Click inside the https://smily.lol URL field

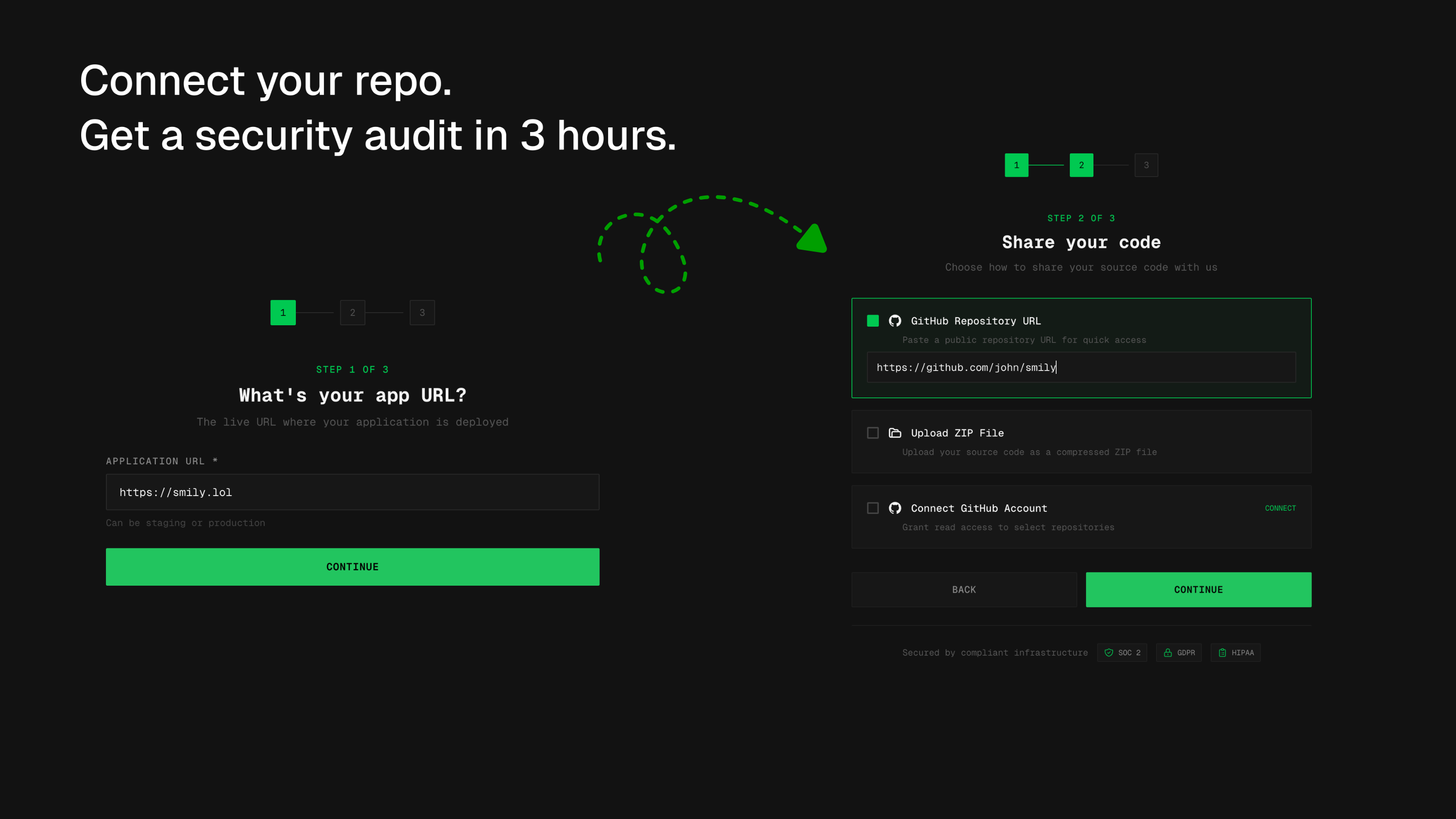(x=352, y=492)
